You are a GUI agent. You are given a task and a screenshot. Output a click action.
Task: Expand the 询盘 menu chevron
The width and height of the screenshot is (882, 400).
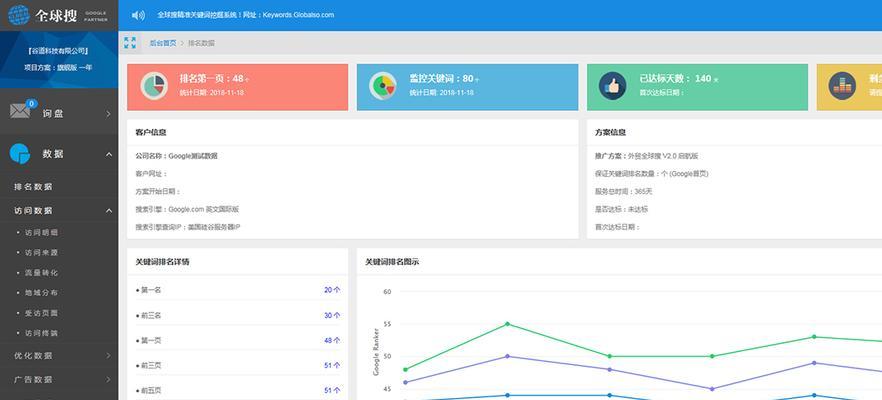point(109,114)
